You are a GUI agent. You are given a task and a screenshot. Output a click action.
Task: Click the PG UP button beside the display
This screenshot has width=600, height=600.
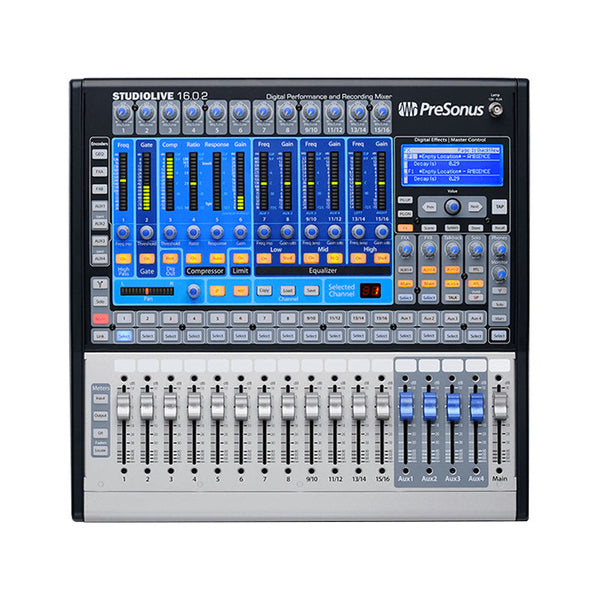[405, 200]
